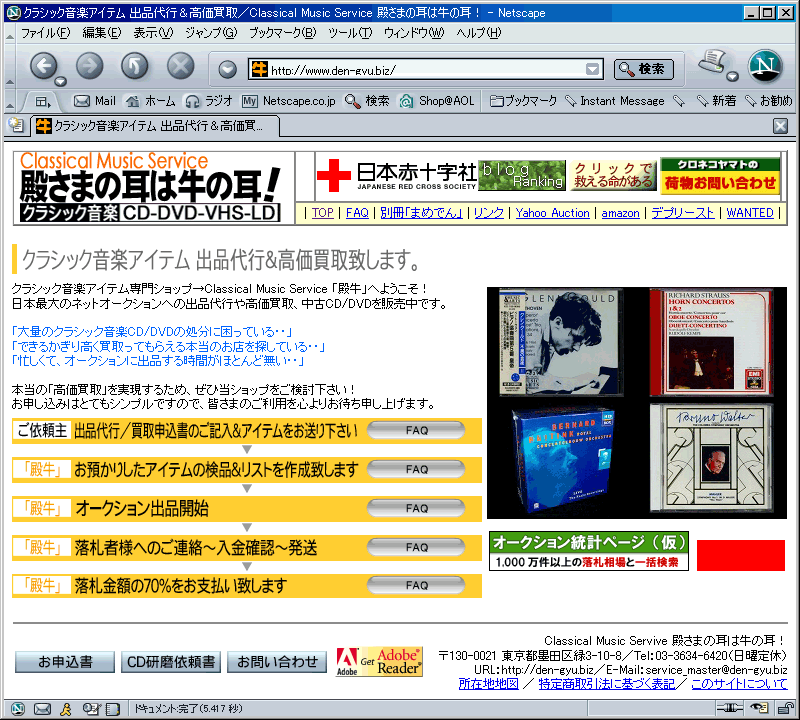Click FAQ button for 落札金額の70% row
800x720 pixels.
click(416, 585)
